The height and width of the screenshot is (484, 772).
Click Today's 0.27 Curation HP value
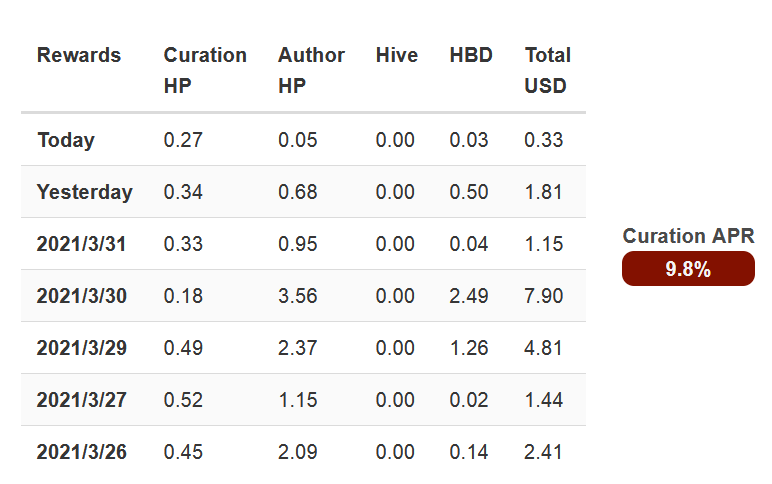(183, 140)
